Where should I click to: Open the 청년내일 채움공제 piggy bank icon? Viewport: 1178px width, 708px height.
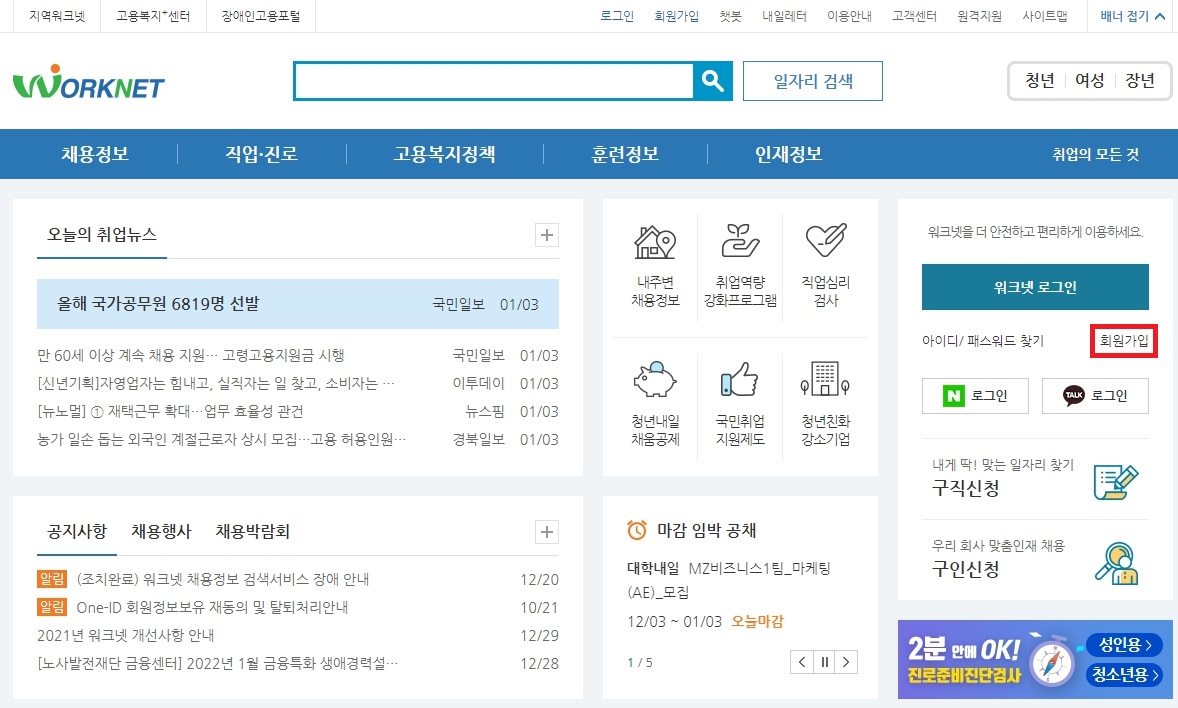[654, 379]
